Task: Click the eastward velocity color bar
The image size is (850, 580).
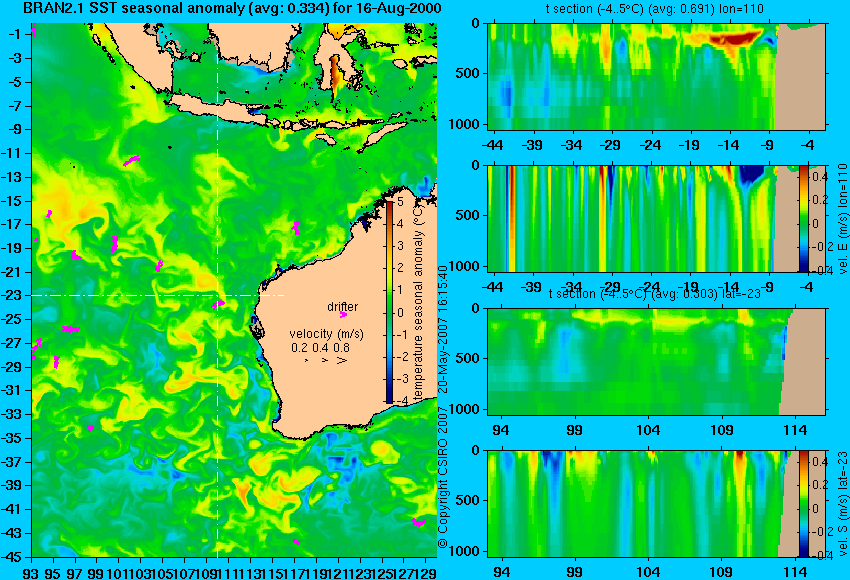Action: [x=803, y=218]
